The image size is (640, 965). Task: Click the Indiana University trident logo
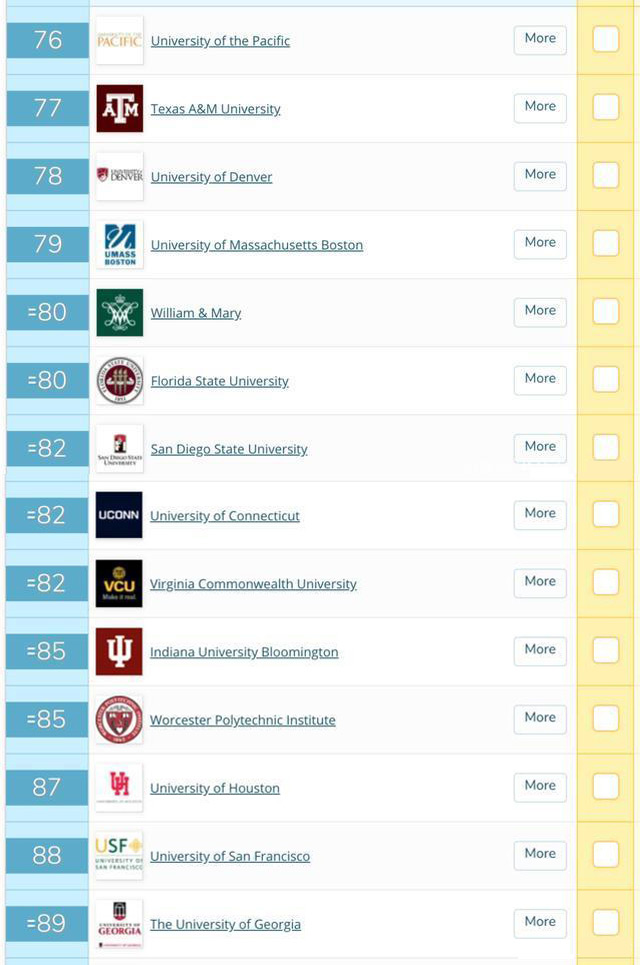(x=119, y=651)
